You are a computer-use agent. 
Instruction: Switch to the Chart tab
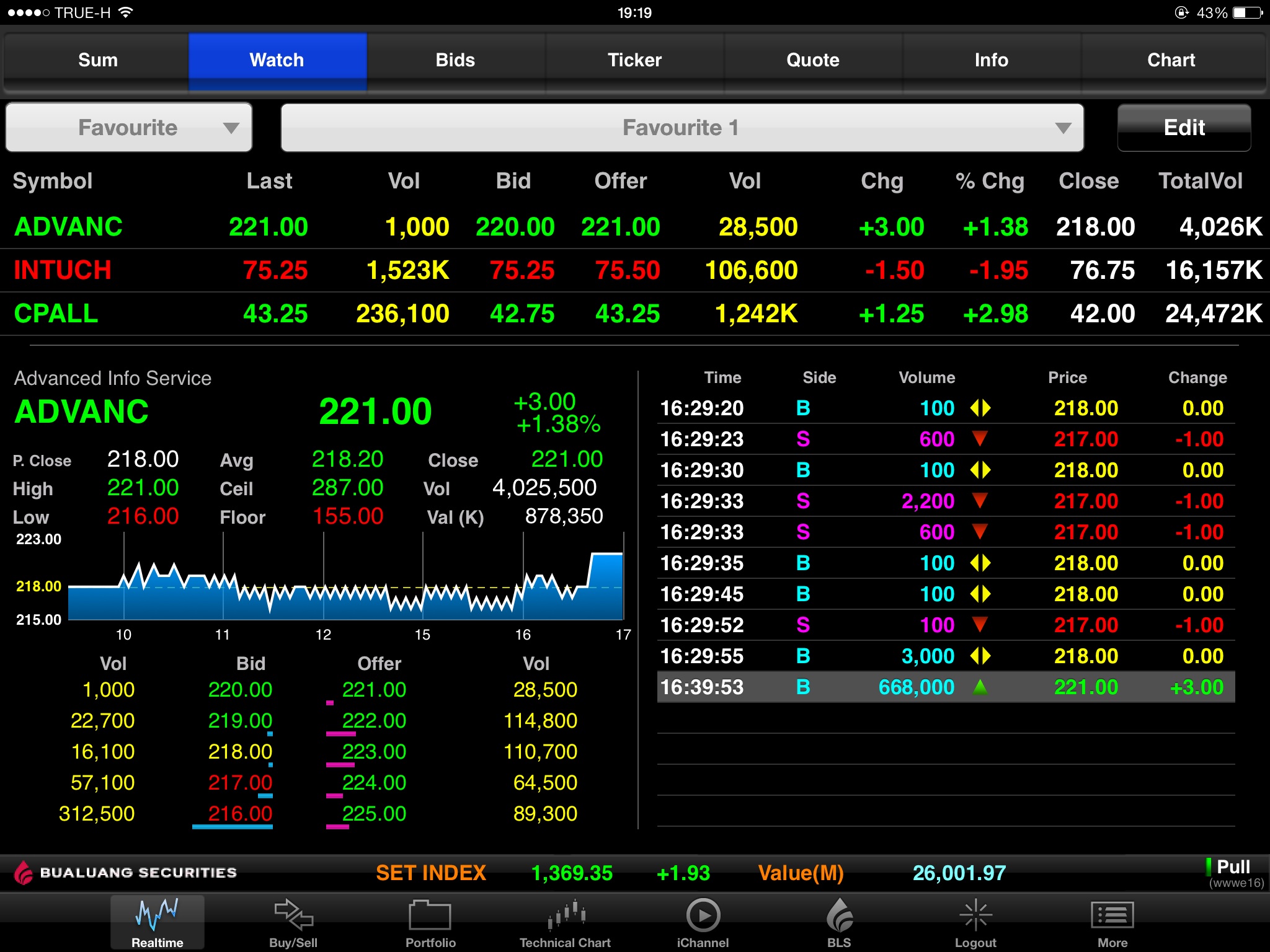pos(1171,60)
